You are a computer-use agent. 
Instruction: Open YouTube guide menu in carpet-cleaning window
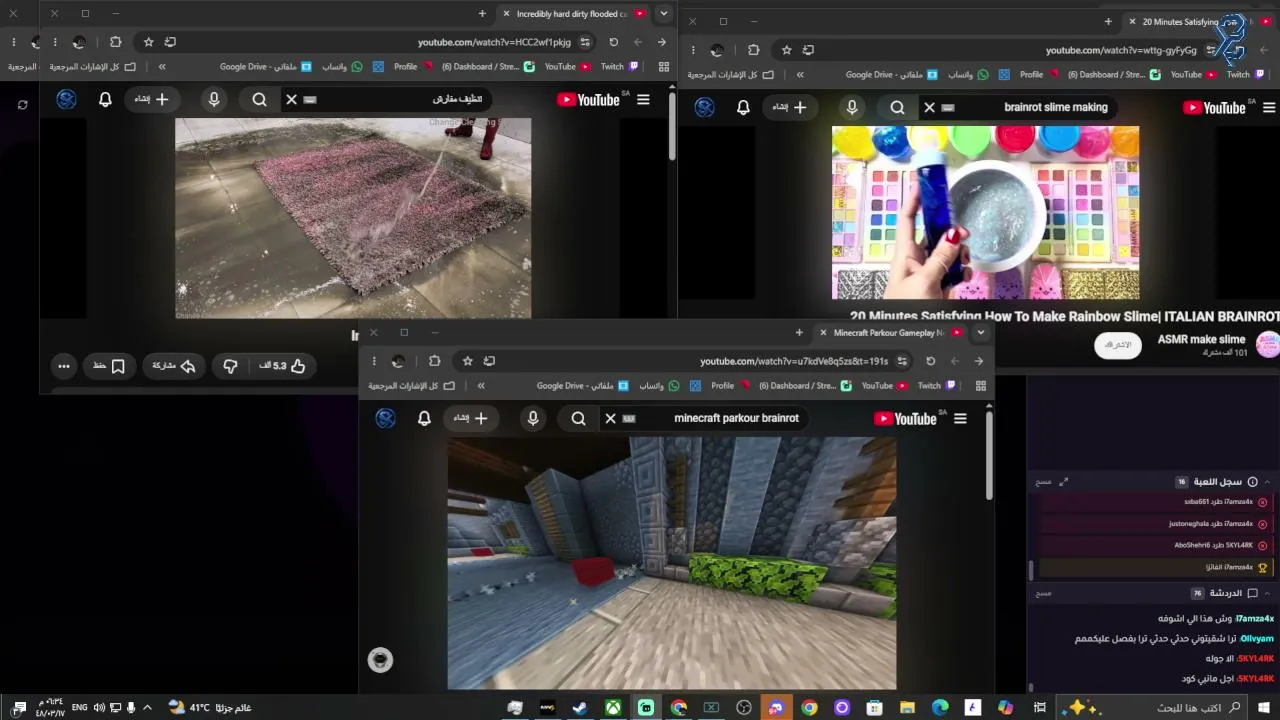[643, 99]
